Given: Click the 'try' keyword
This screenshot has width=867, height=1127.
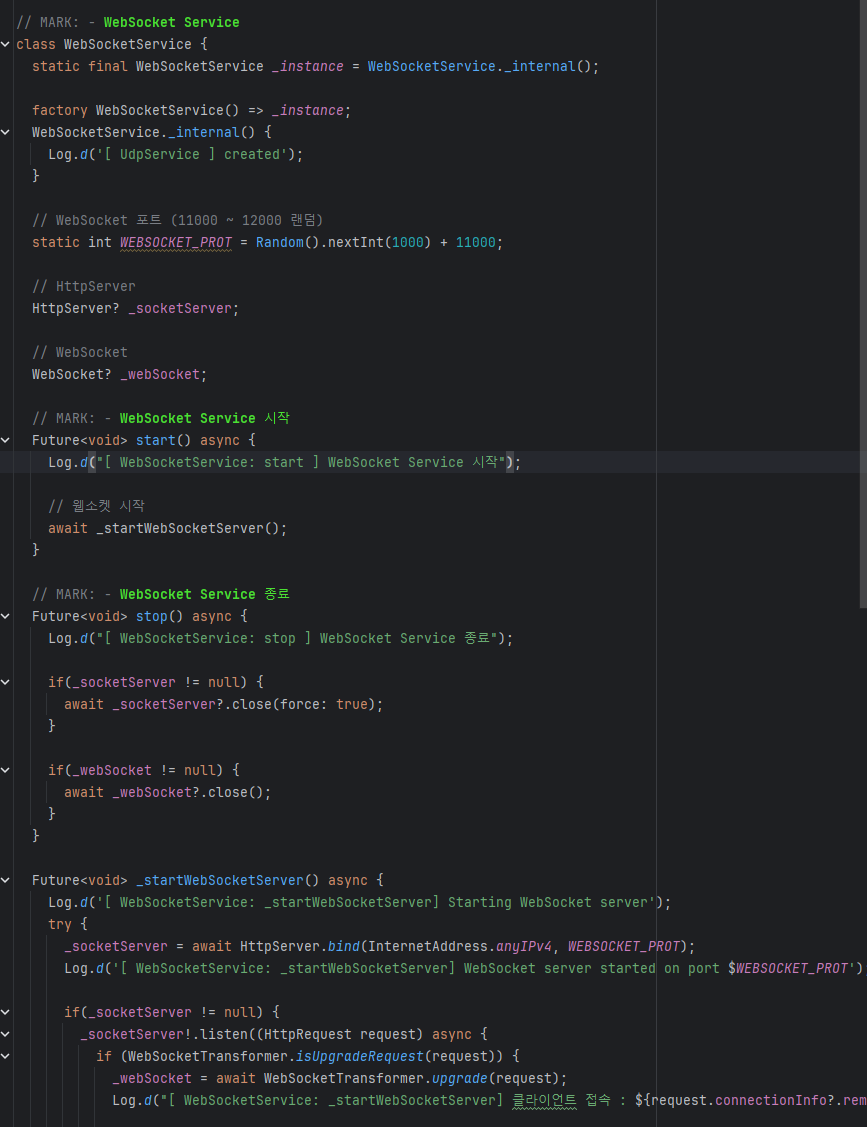Looking at the screenshot, I should pos(60,924).
